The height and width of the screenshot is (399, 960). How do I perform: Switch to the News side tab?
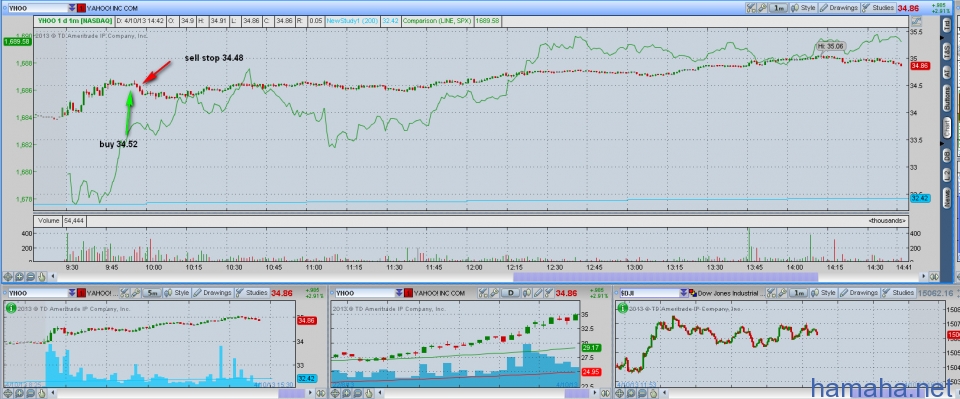tap(947, 197)
